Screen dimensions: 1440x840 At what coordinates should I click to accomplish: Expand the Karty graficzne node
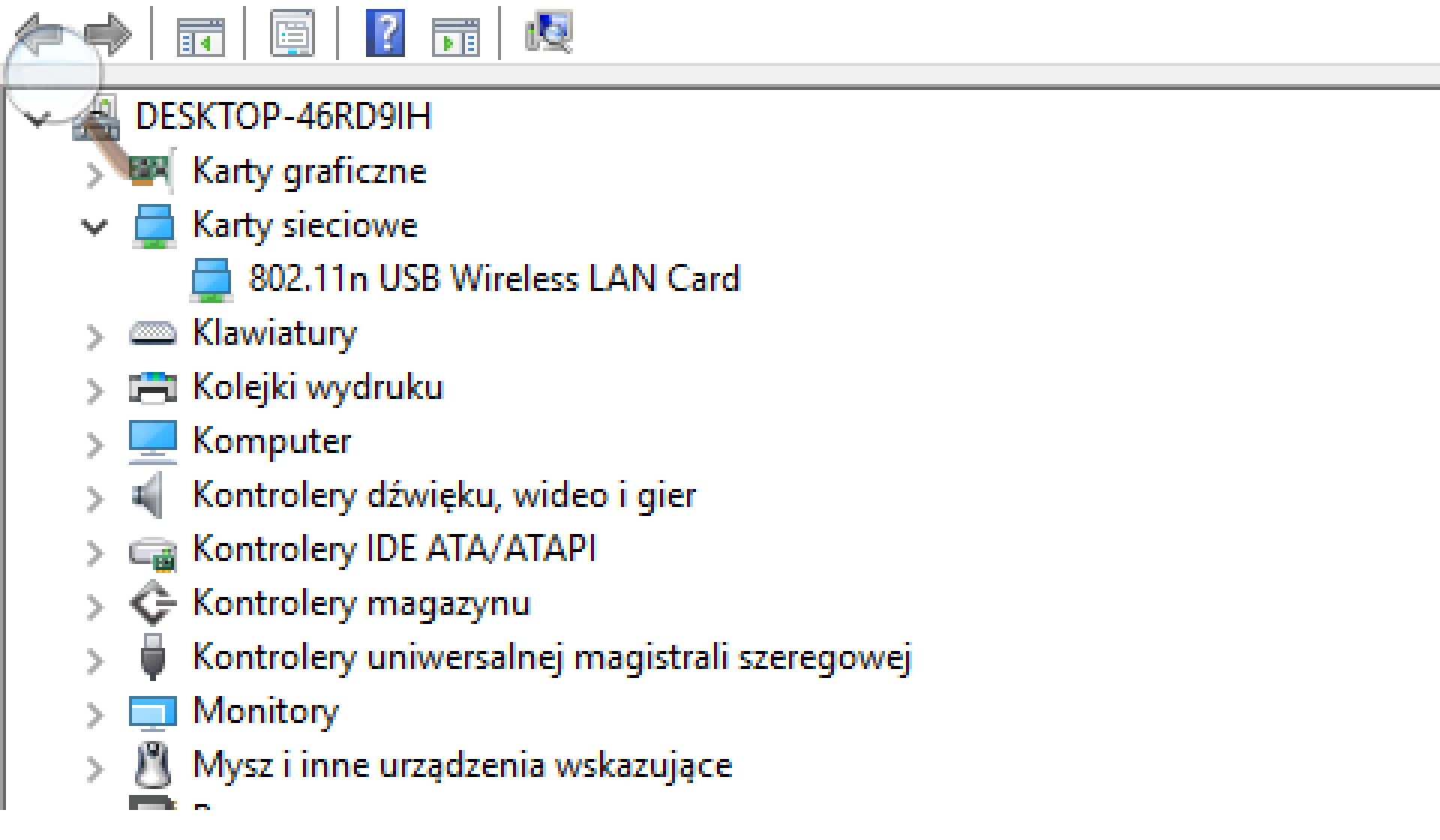pyautogui.click(x=94, y=174)
